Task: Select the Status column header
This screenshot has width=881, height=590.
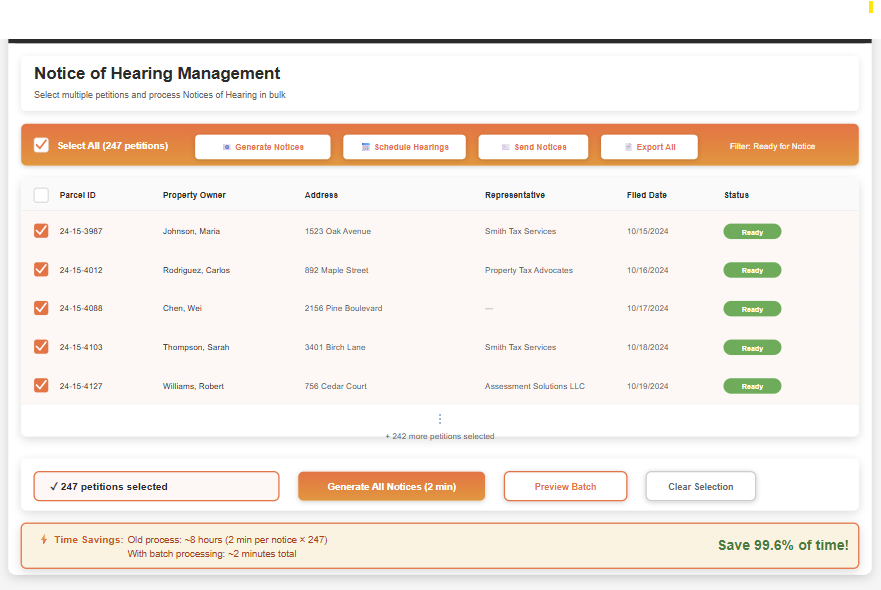Action: point(736,195)
